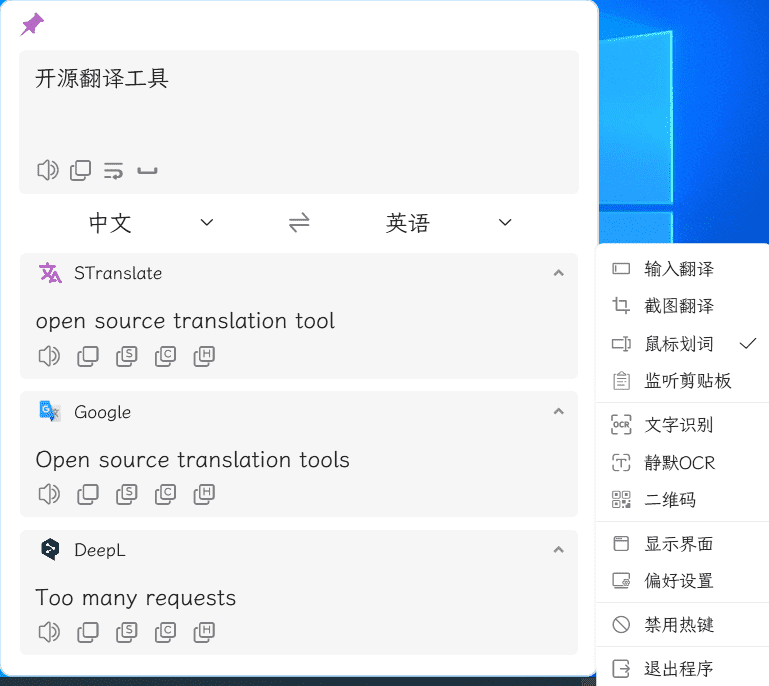The width and height of the screenshot is (769, 686).
Task: Click inside the source text input box
Action: click(x=300, y=110)
